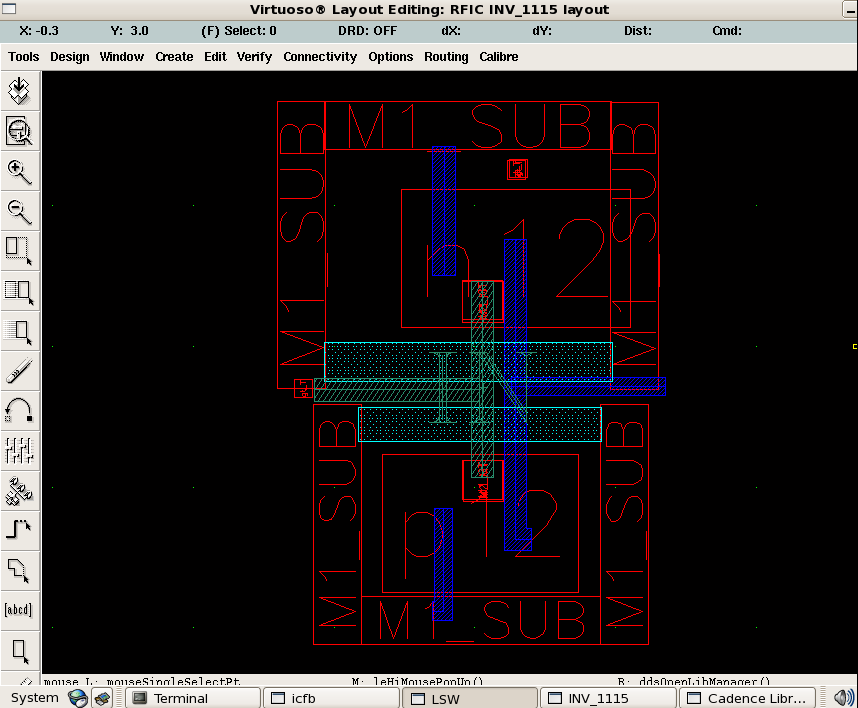858x708 pixels.
Task: Click the window menu button in title bar
Action: (x=10, y=9)
